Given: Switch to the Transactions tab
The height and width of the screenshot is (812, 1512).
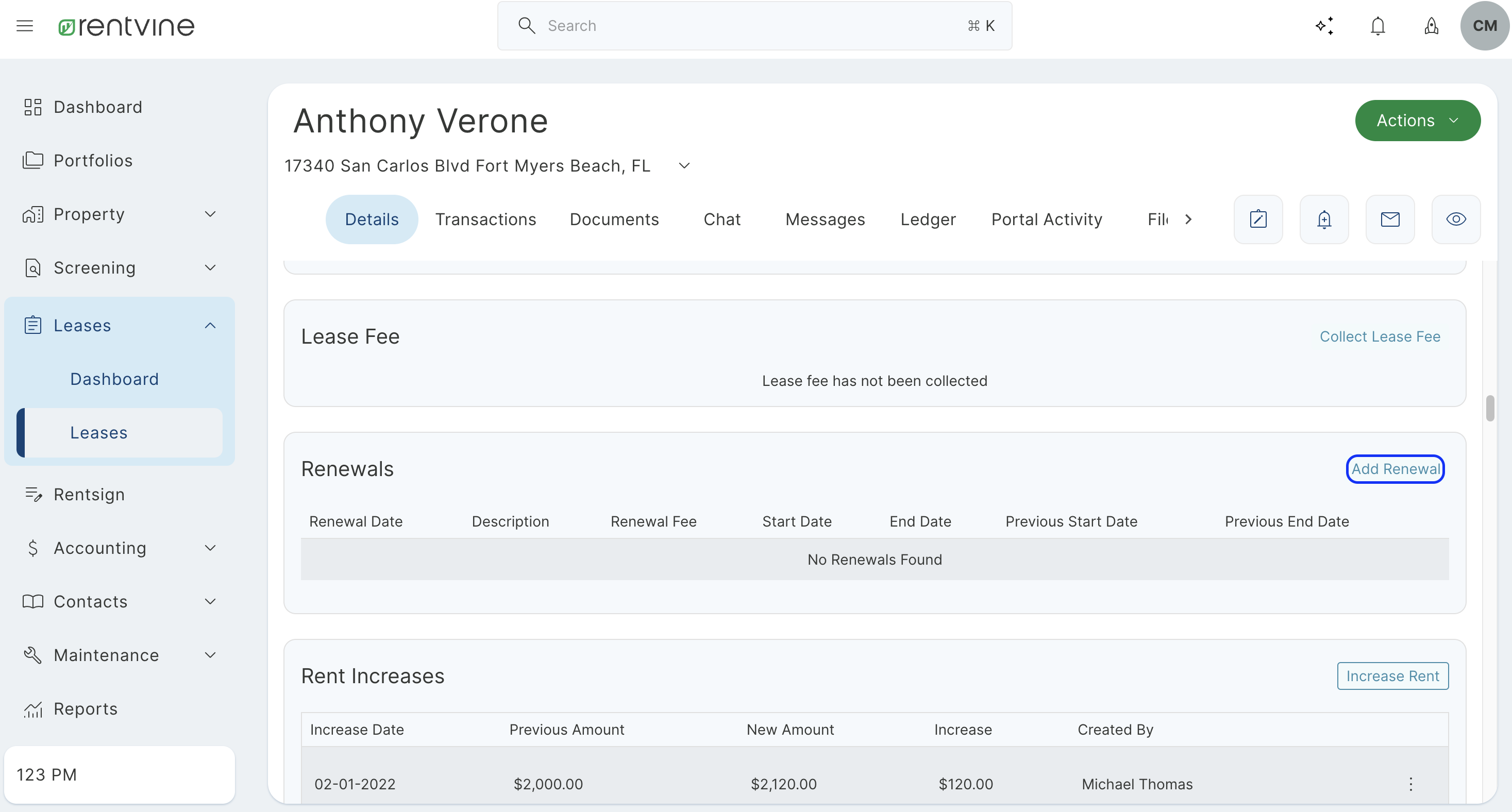Looking at the screenshot, I should click(485, 219).
